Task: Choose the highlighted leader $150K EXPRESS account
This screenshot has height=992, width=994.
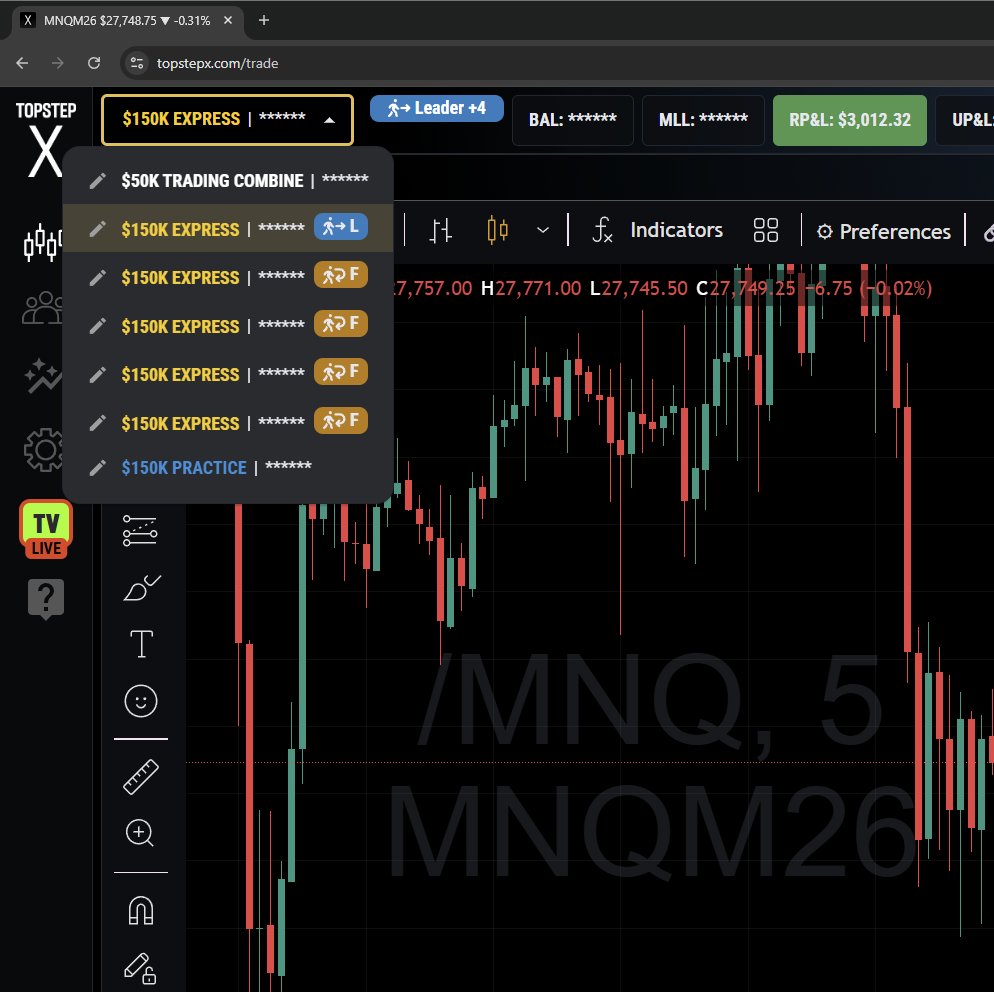Action: (228, 228)
